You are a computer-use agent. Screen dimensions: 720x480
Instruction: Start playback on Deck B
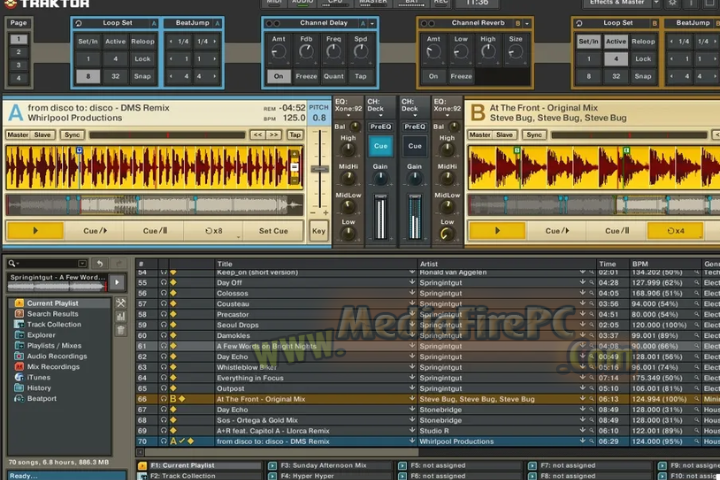tap(497, 231)
